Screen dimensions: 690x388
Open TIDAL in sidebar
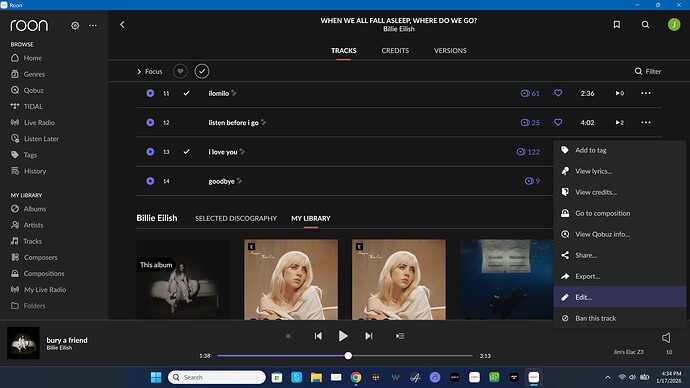tap(27, 106)
